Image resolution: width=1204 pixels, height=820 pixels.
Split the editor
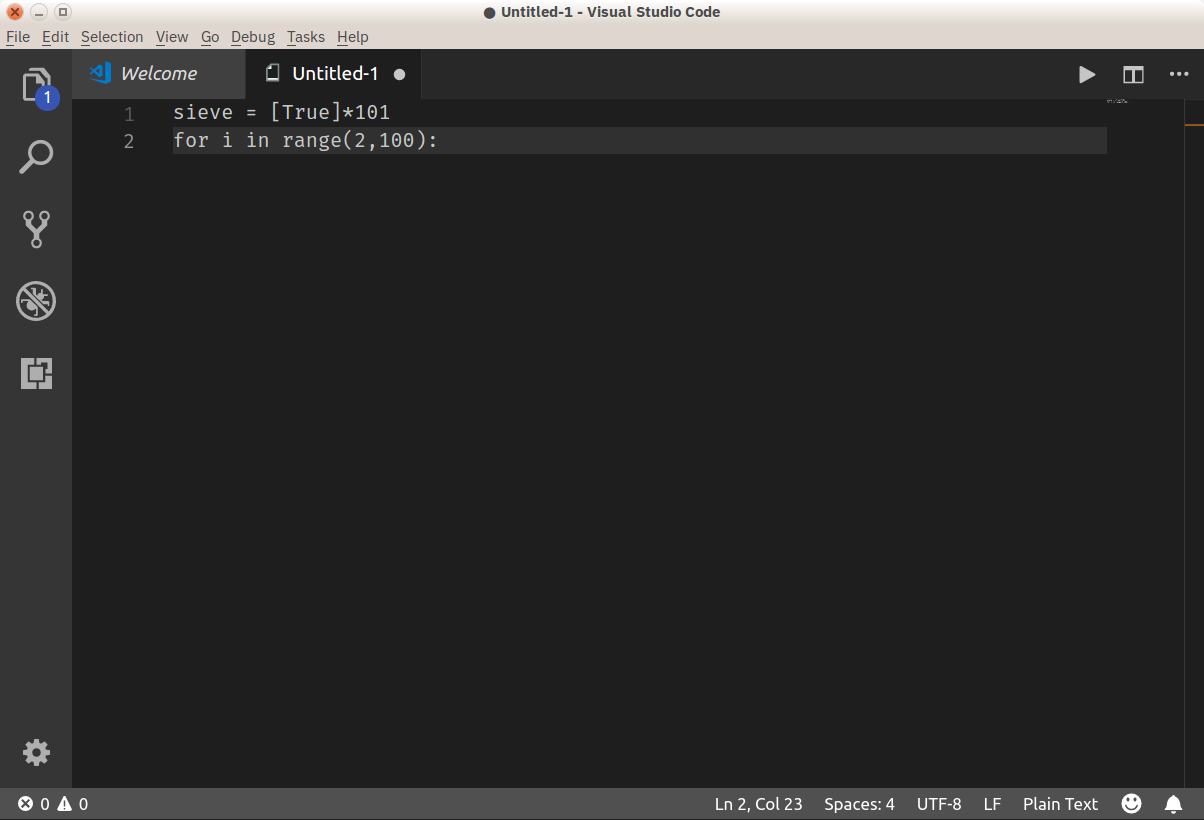point(1133,74)
